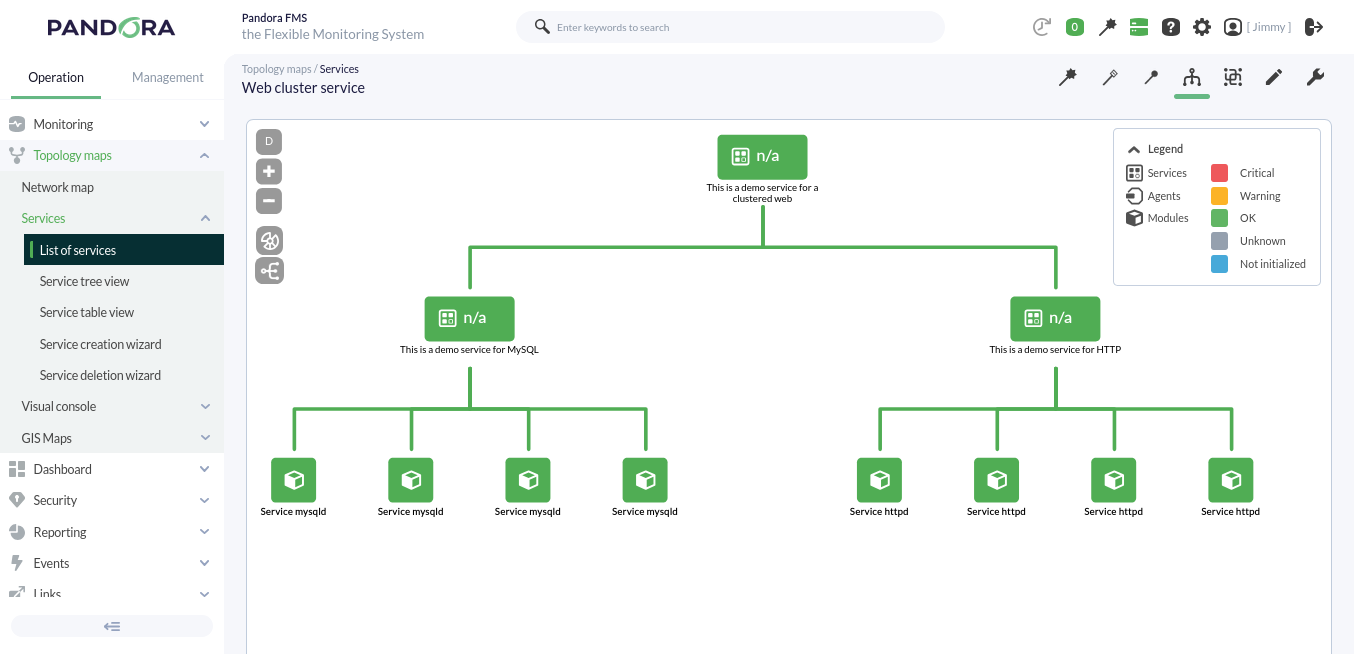The width and height of the screenshot is (1354, 654).
Task: Click the autorefresh clock icon in header
Action: click(1042, 27)
